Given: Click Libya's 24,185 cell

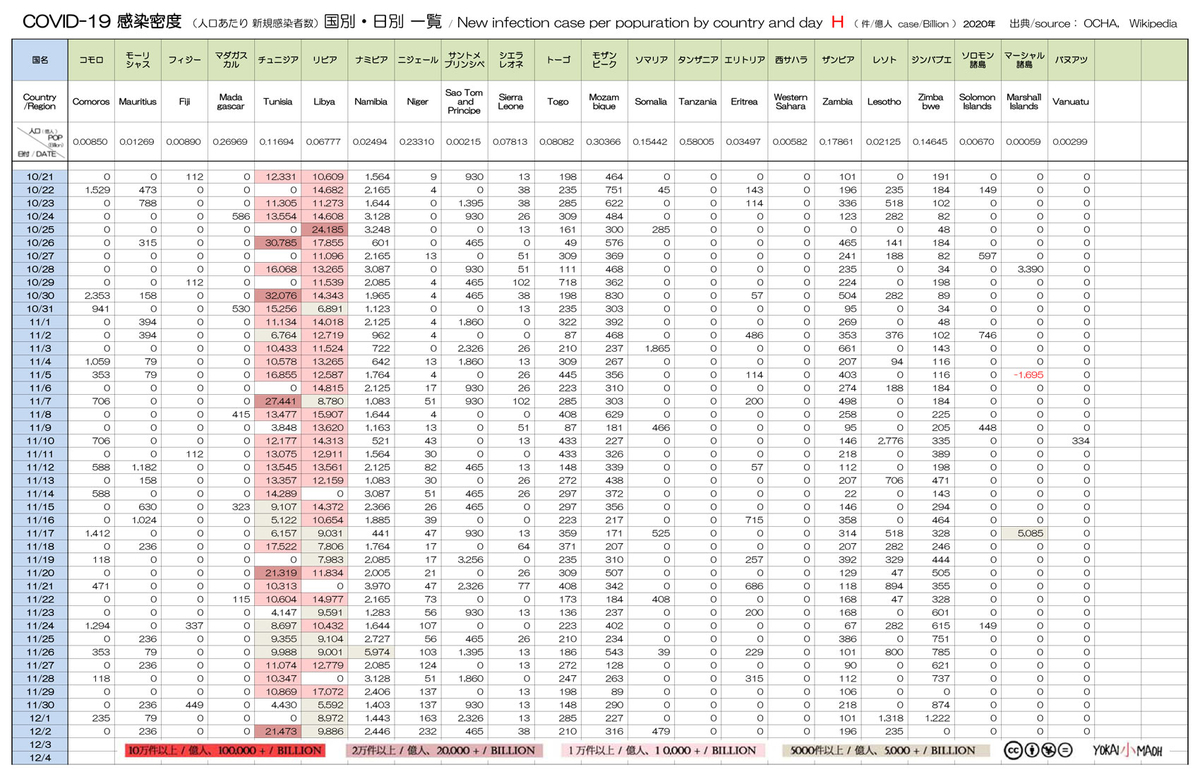Looking at the screenshot, I should click(x=324, y=230).
